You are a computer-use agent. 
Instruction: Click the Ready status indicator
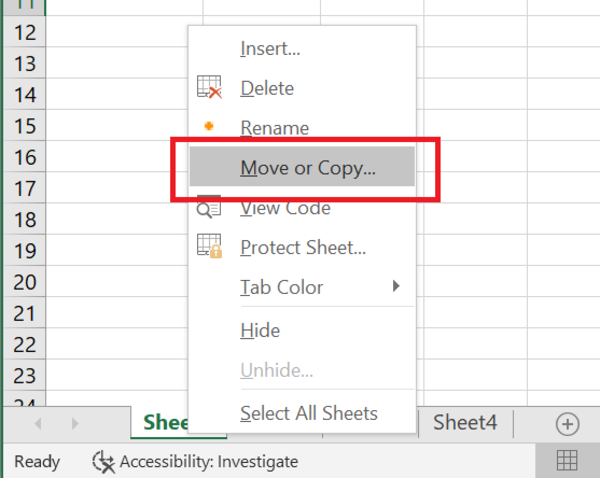pos(37,462)
